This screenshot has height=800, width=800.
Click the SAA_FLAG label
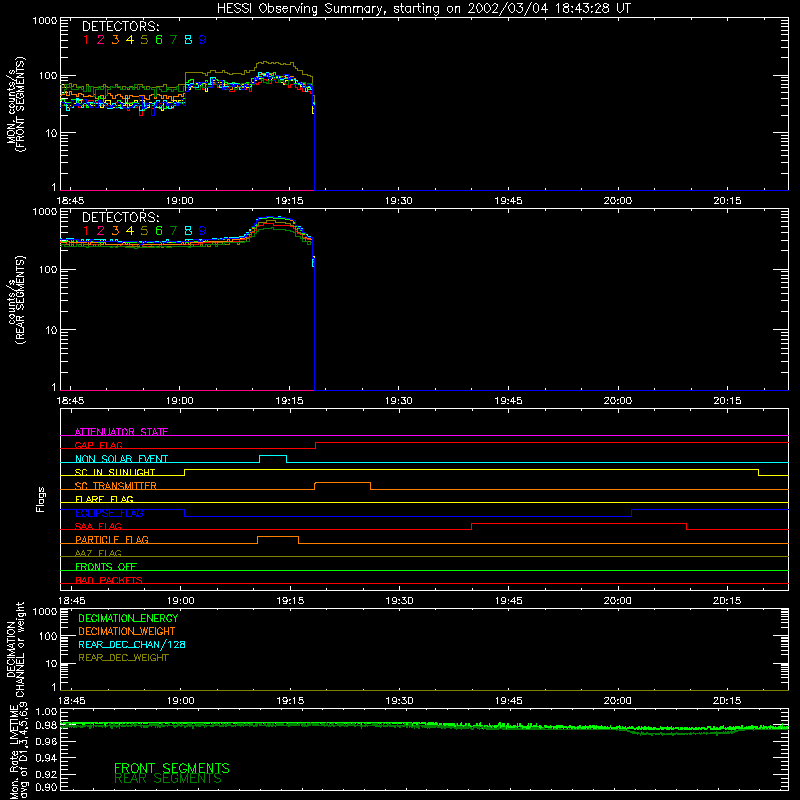coord(98,526)
